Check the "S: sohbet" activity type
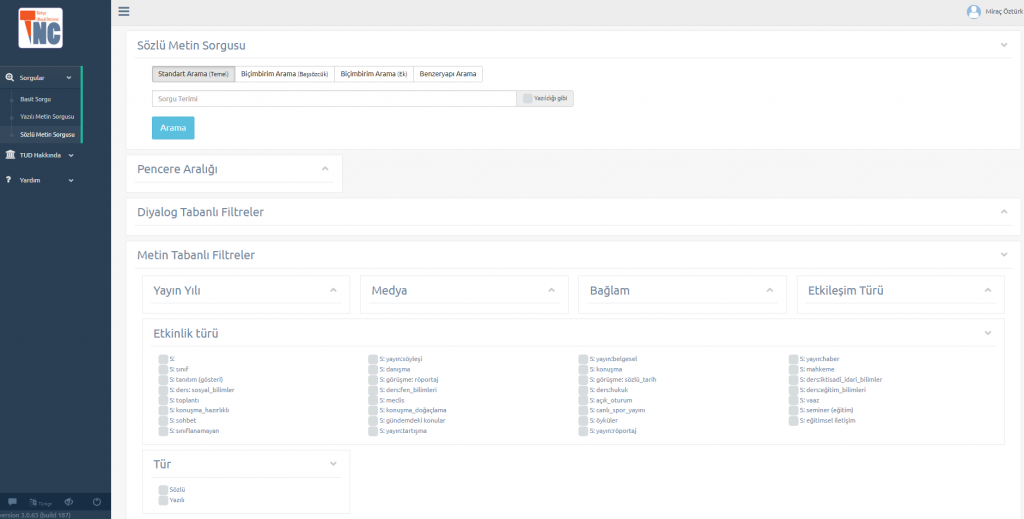The image size is (1024, 519). point(163,421)
